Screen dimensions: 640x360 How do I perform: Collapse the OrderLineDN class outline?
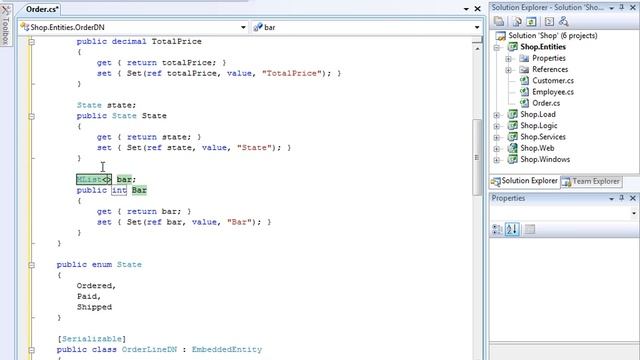coord(31,350)
